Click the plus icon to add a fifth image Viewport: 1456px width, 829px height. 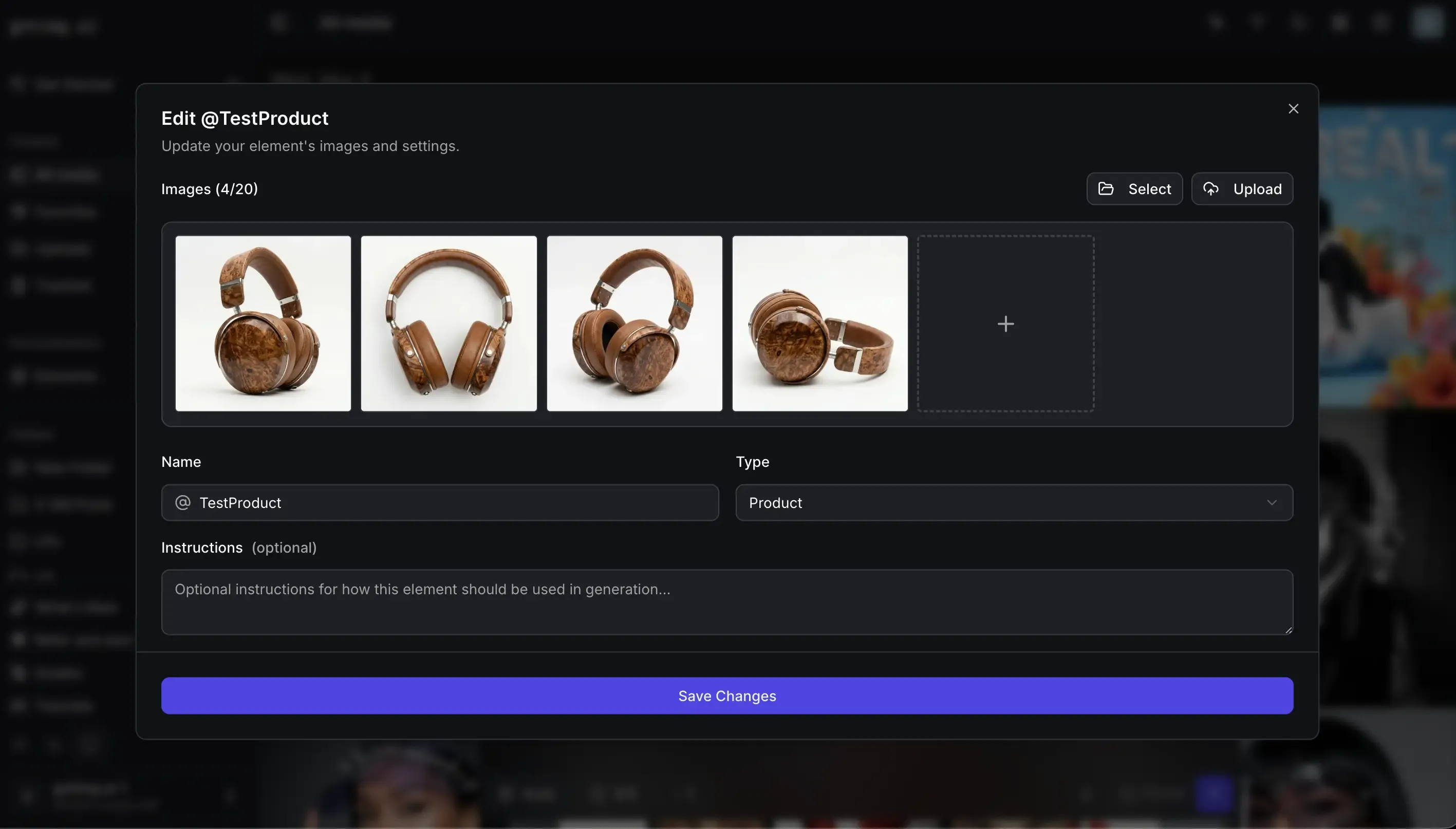(1005, 323)
